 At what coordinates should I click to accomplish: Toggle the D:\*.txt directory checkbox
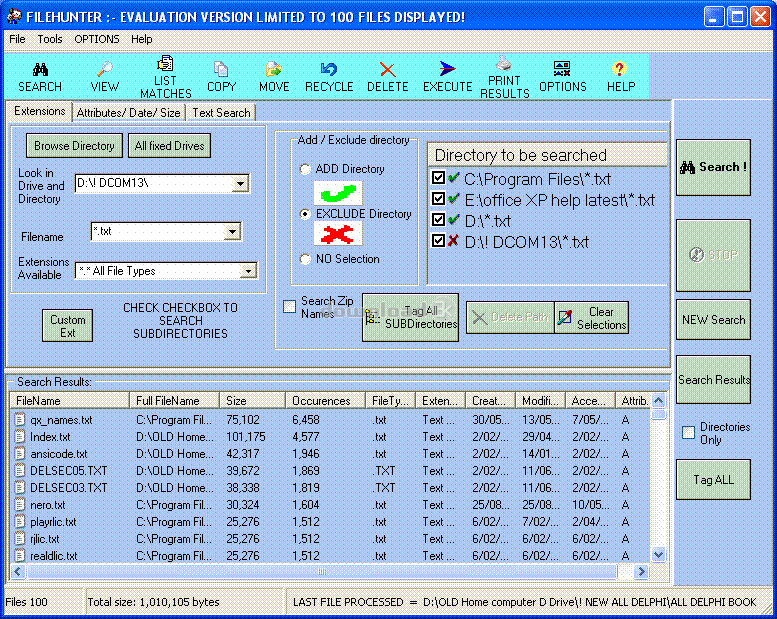click(438, 220)
